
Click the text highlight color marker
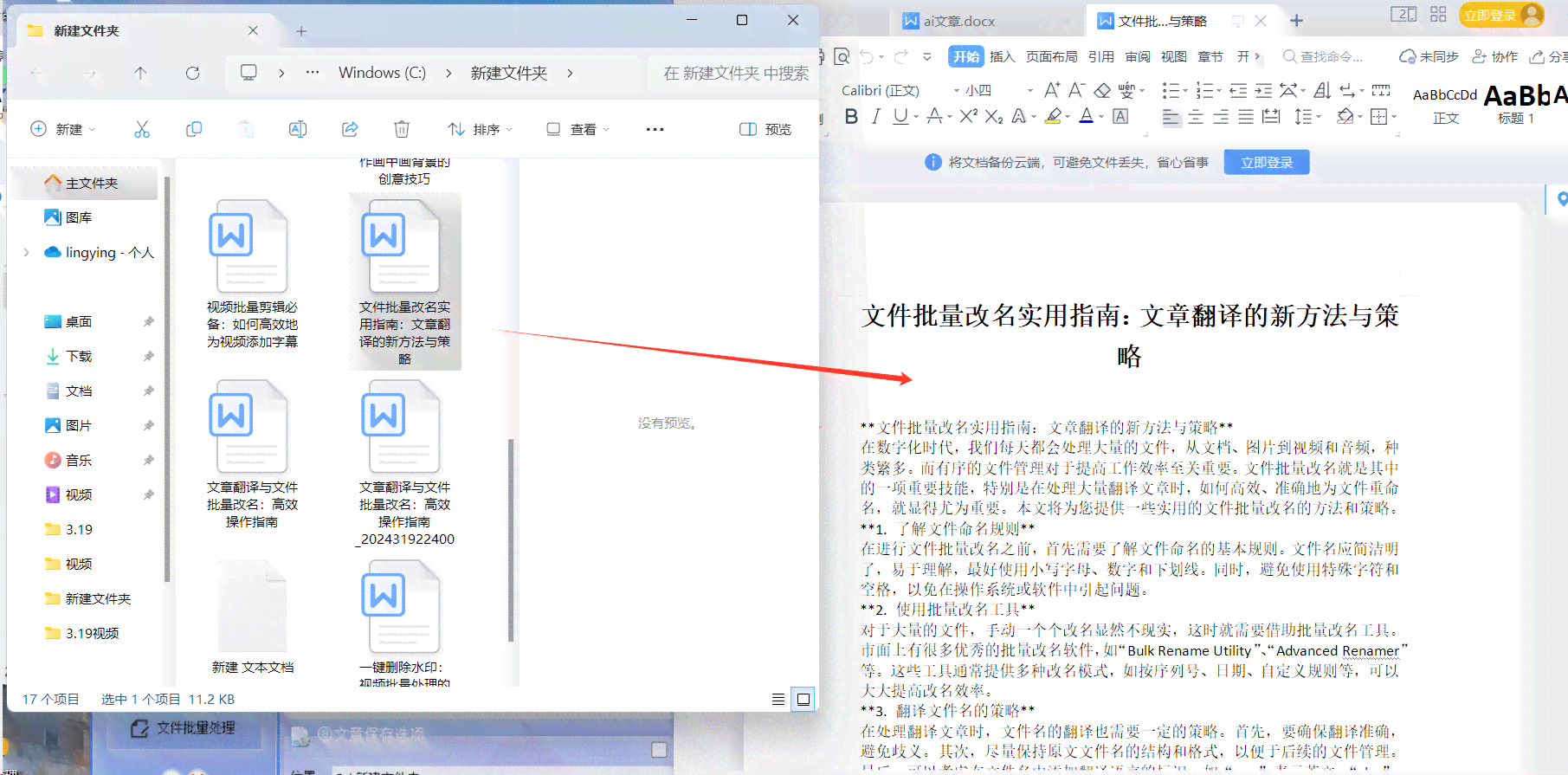click(x=1053, y=116)
